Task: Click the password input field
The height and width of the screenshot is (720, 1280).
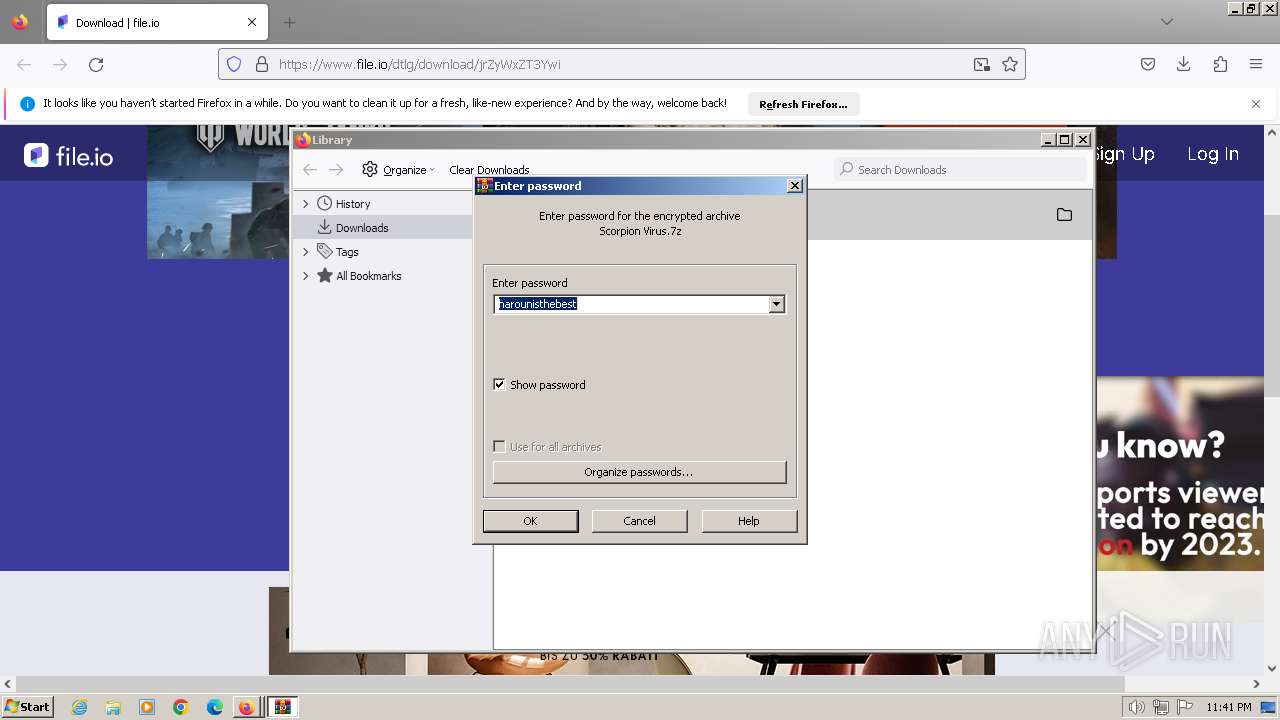Action: (x=631, y=304)
